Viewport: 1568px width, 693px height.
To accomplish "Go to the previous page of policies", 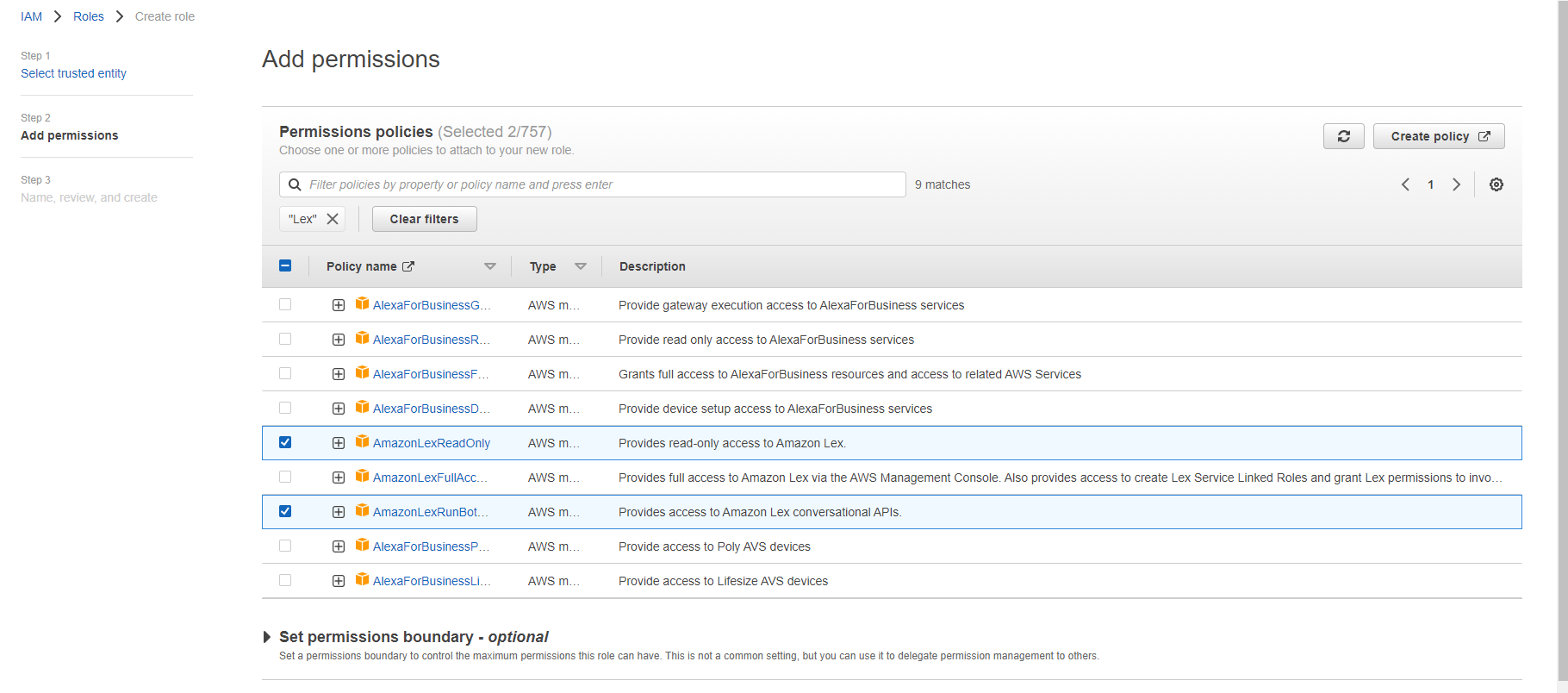I will tap(1405, 184).
